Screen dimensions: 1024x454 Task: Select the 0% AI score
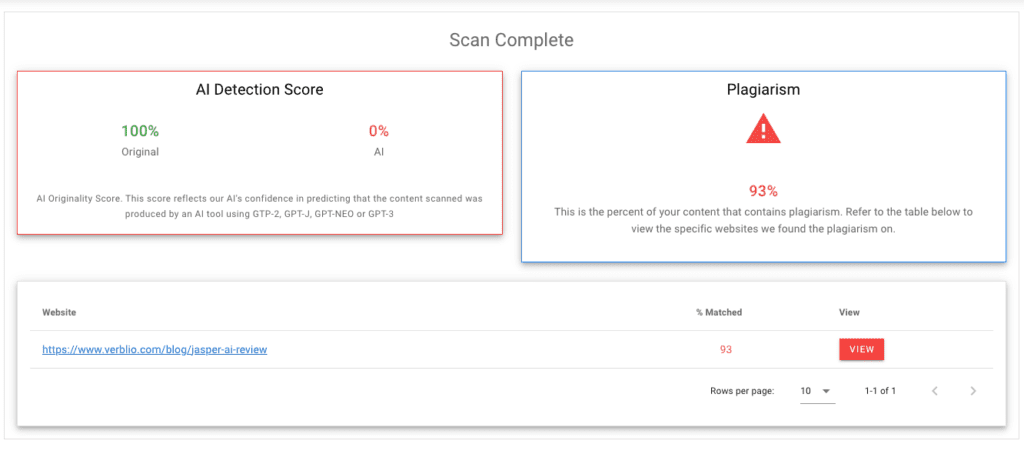point(378,131)
